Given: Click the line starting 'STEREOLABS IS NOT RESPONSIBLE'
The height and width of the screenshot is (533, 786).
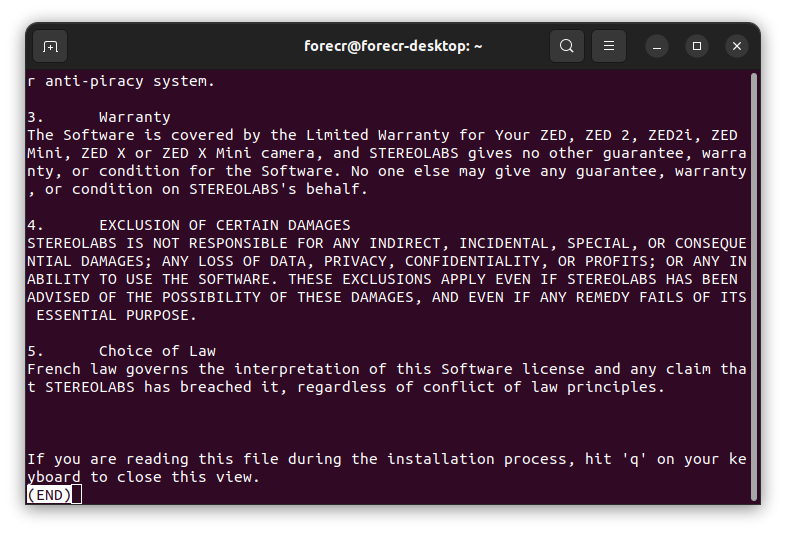Looking at the screenshot, I should 386,243.
